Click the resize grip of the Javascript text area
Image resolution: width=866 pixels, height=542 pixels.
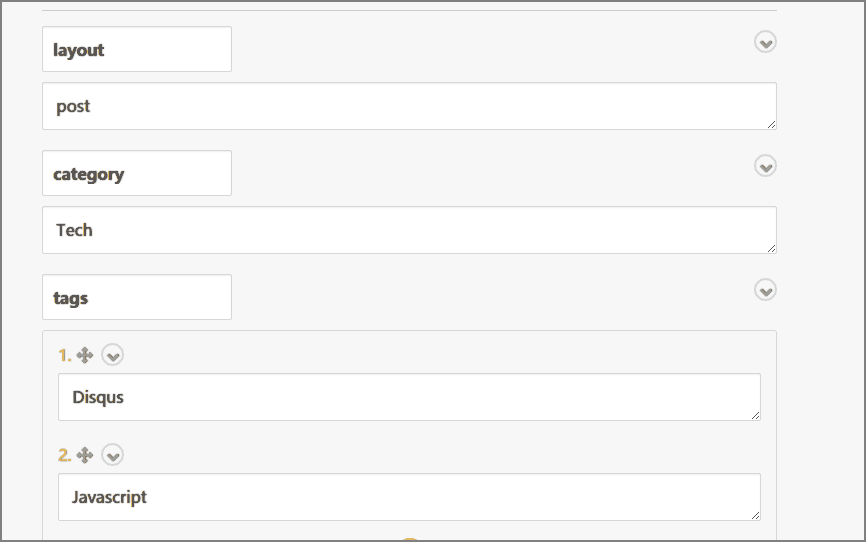point(756,515)
